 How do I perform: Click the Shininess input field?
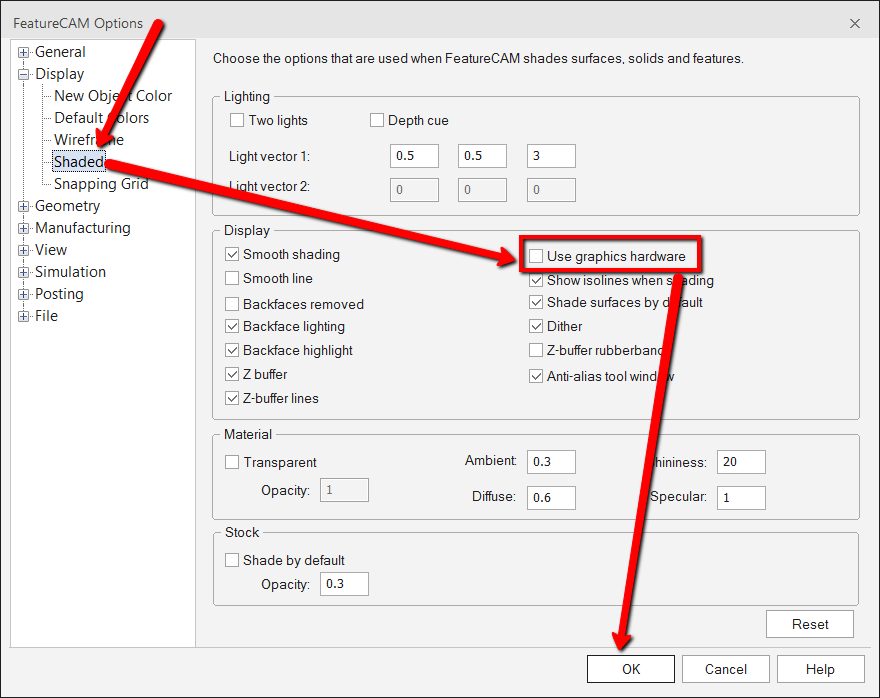(x=741, y=462)
